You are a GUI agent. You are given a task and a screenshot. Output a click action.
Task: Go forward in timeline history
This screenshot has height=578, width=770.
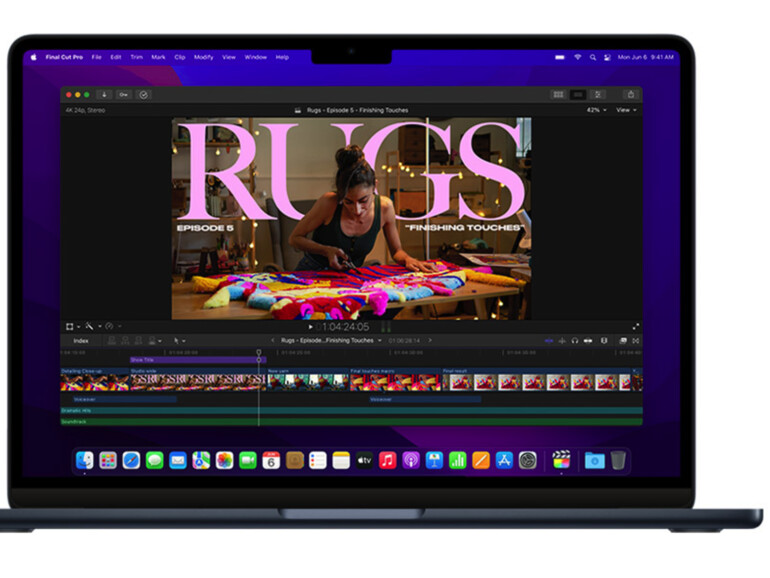pos(430,340)
